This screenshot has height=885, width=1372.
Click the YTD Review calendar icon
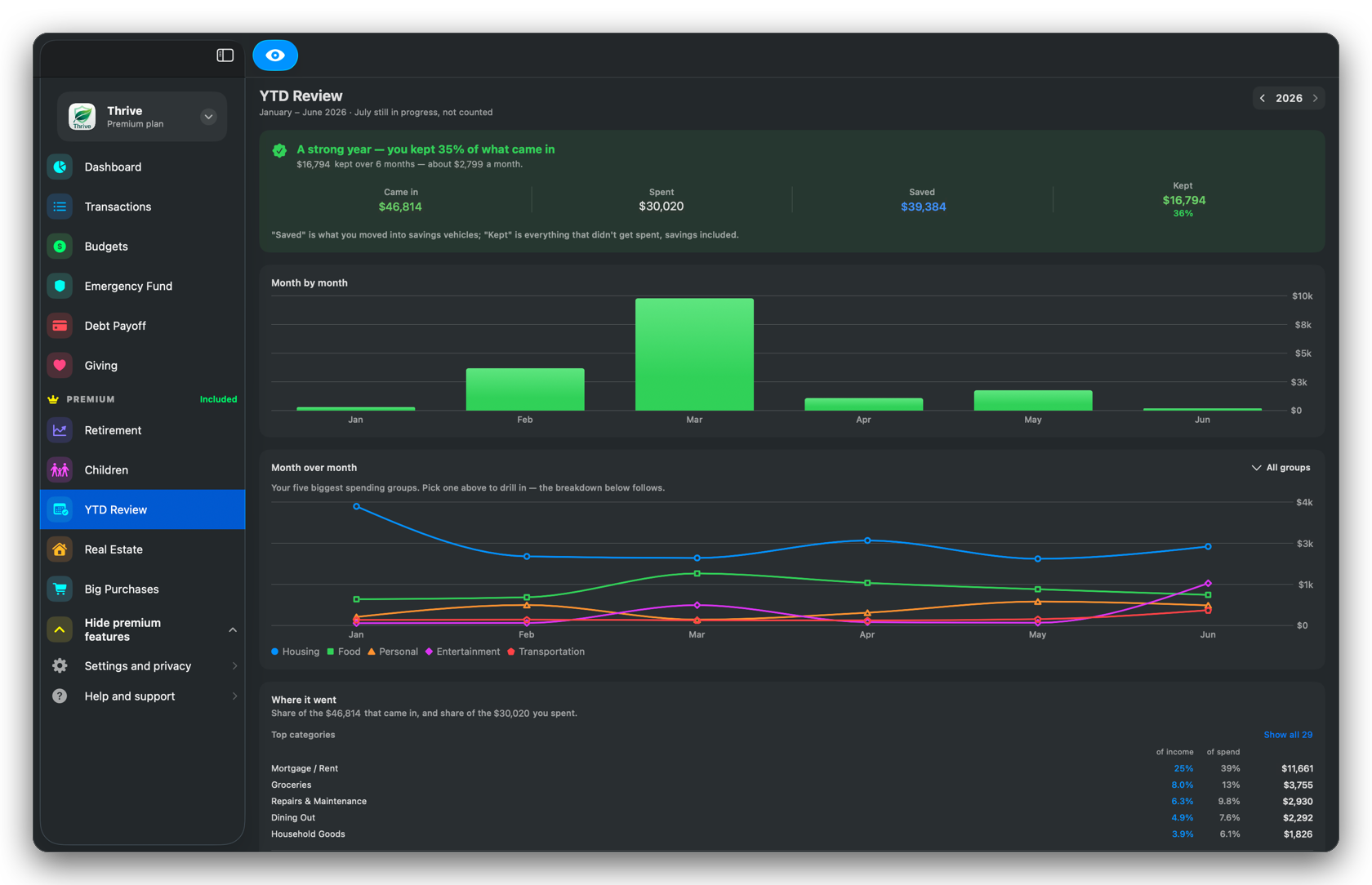pyautogui.click(x=60, y=509)
